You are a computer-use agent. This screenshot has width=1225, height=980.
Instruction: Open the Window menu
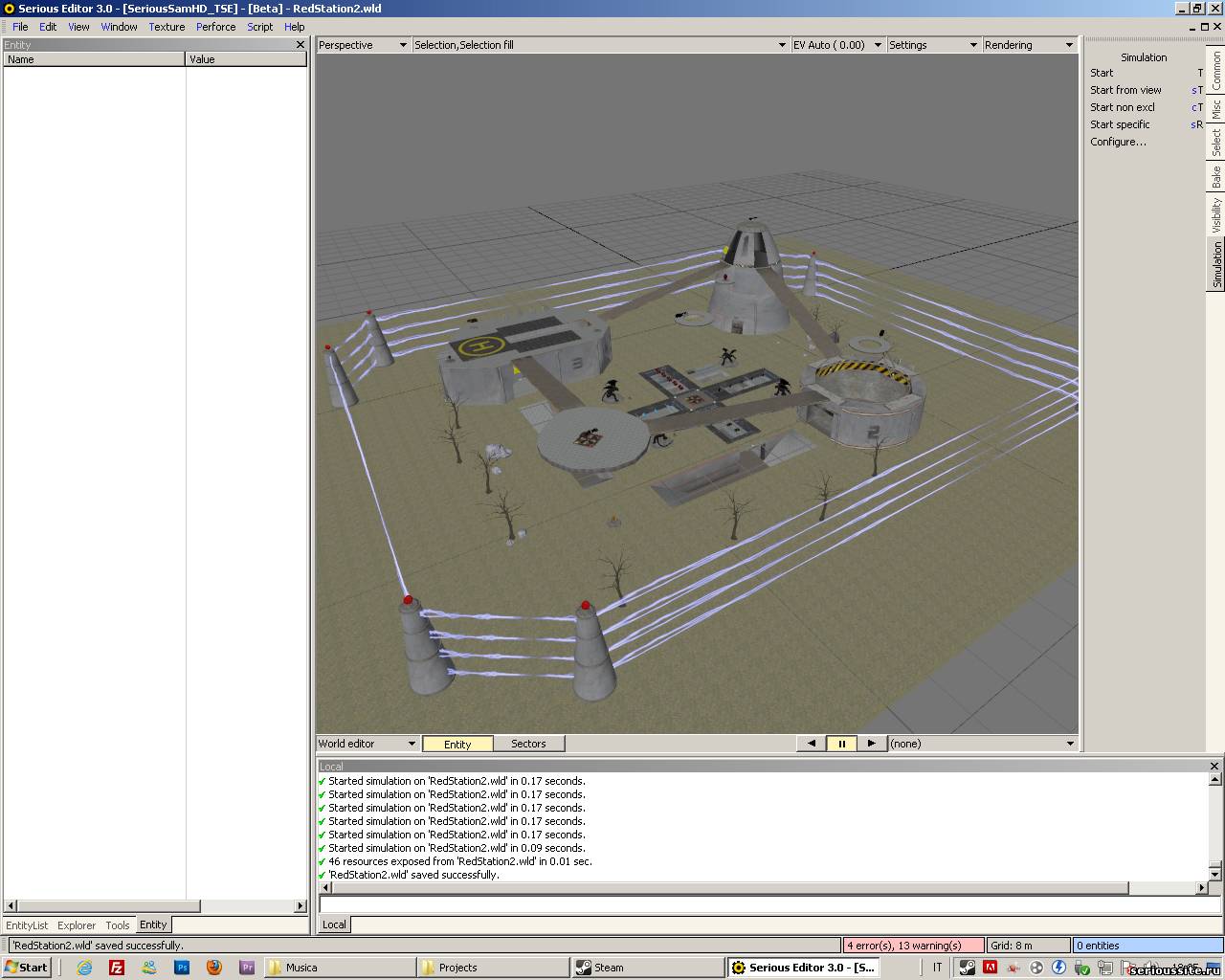coord(120,27)
